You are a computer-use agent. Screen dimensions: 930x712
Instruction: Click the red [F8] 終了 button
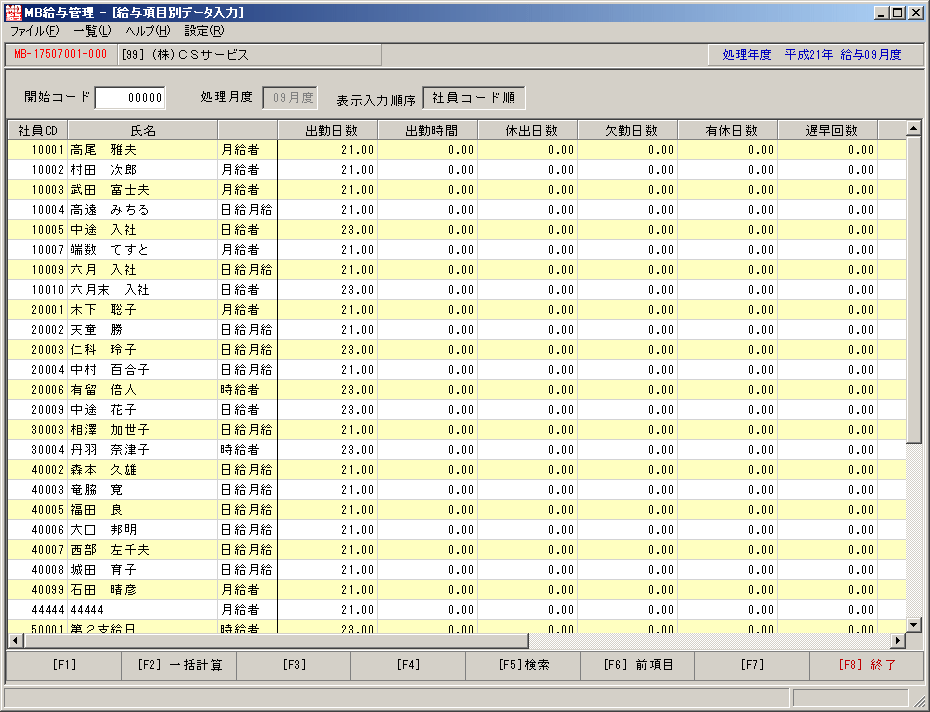point(867,665)
